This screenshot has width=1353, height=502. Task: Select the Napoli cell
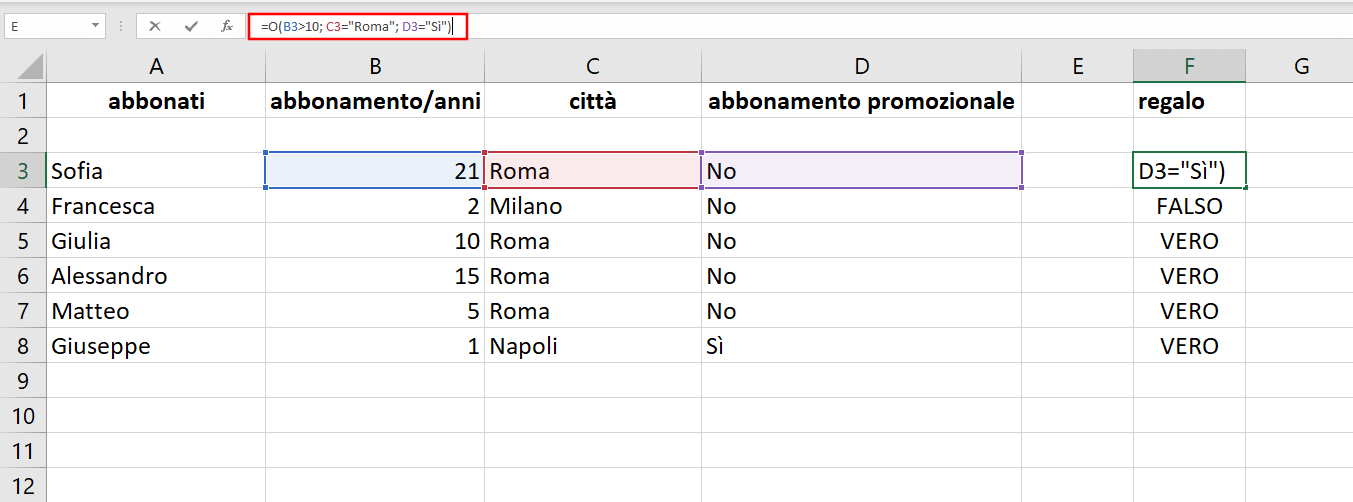point(592,346)
